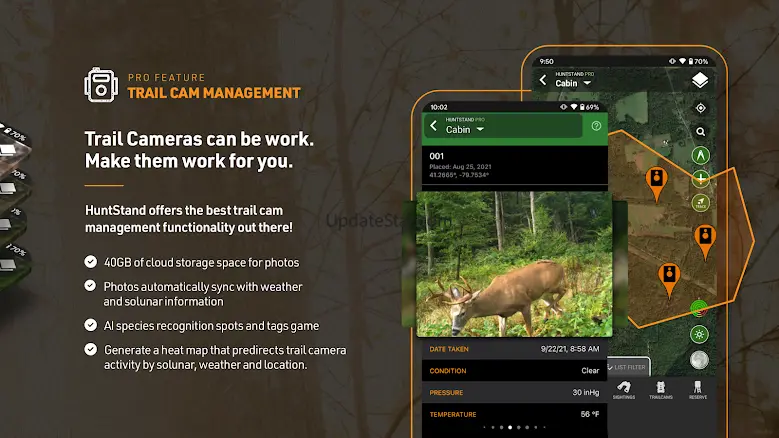Click the 9:50 clock in status bar
Screen dimensions: 779x438
pos(546,62)
